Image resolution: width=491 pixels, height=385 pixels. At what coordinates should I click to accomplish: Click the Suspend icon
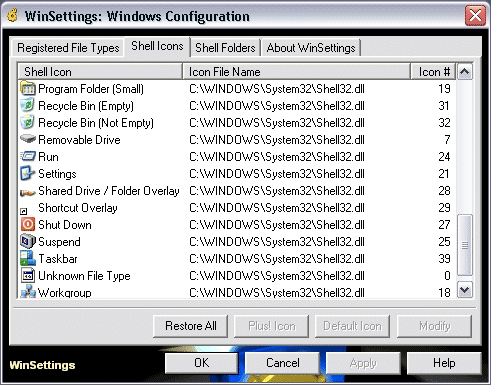[x=28, y=241]
